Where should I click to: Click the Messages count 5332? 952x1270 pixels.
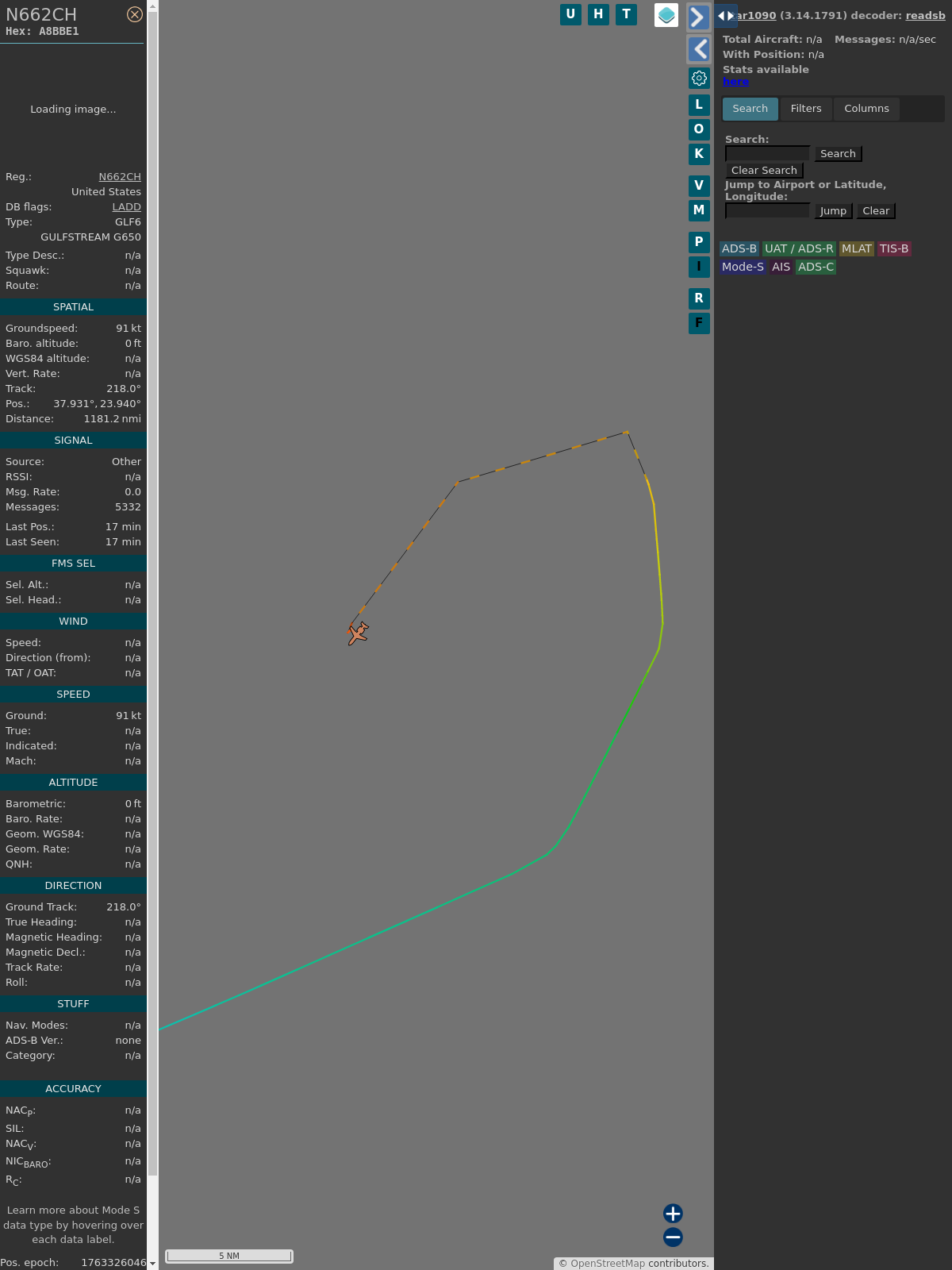point(128,507)
